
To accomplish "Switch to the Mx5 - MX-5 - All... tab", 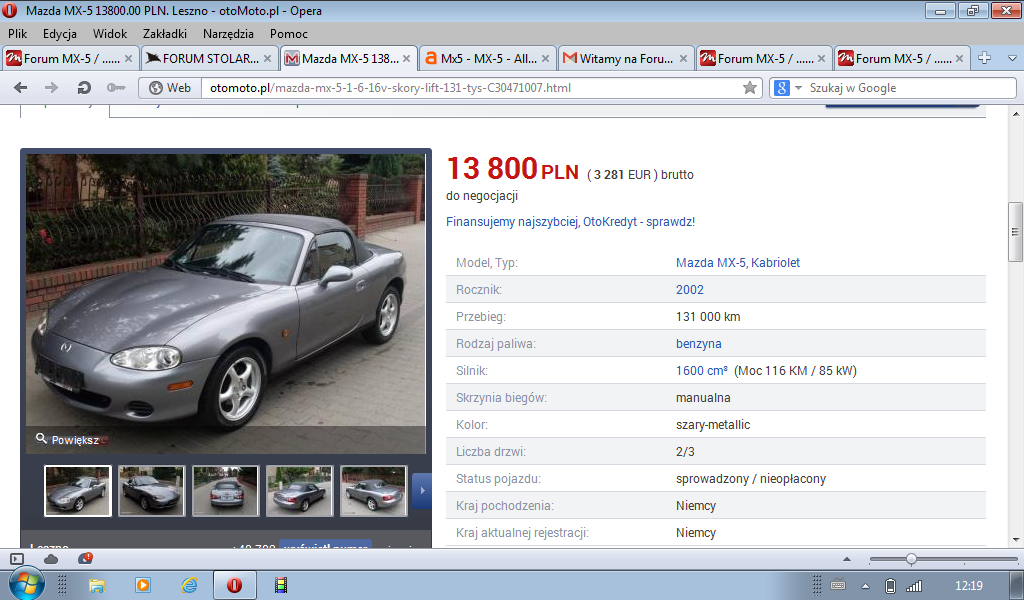I will (487, 59).
